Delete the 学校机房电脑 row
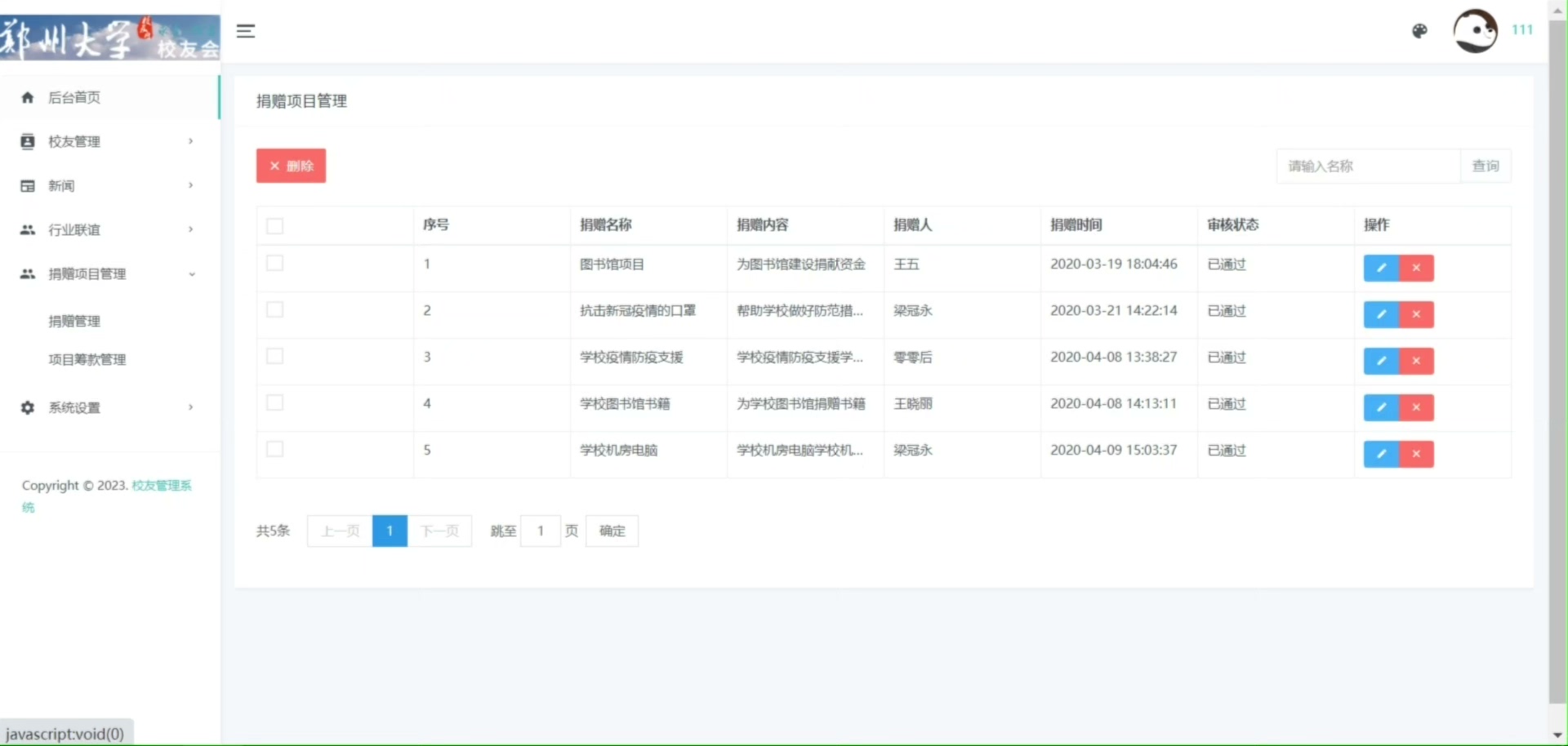1568x746 pixels. (1416, 454)
